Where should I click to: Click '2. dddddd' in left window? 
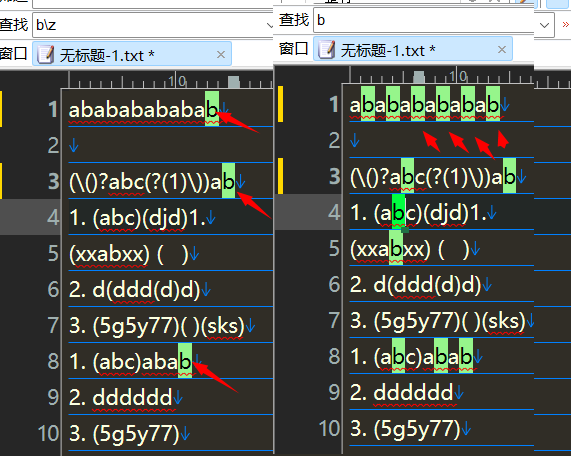coord(121,397)
